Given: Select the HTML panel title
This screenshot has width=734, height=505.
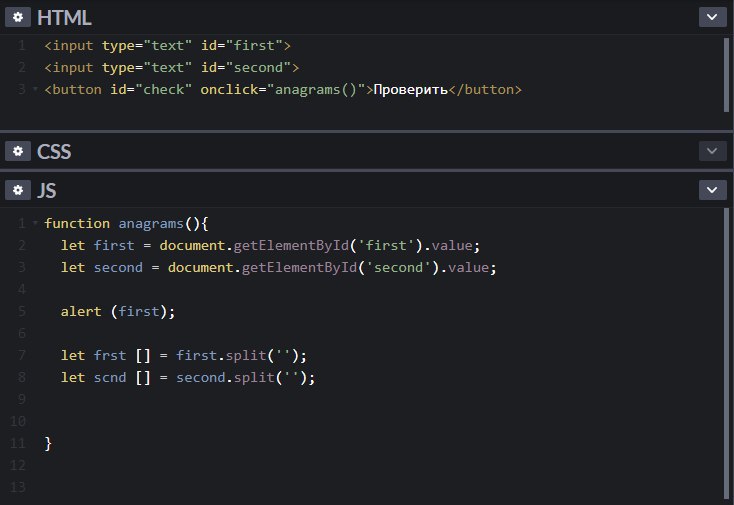Looking at the screenshot, I should 64,18.
